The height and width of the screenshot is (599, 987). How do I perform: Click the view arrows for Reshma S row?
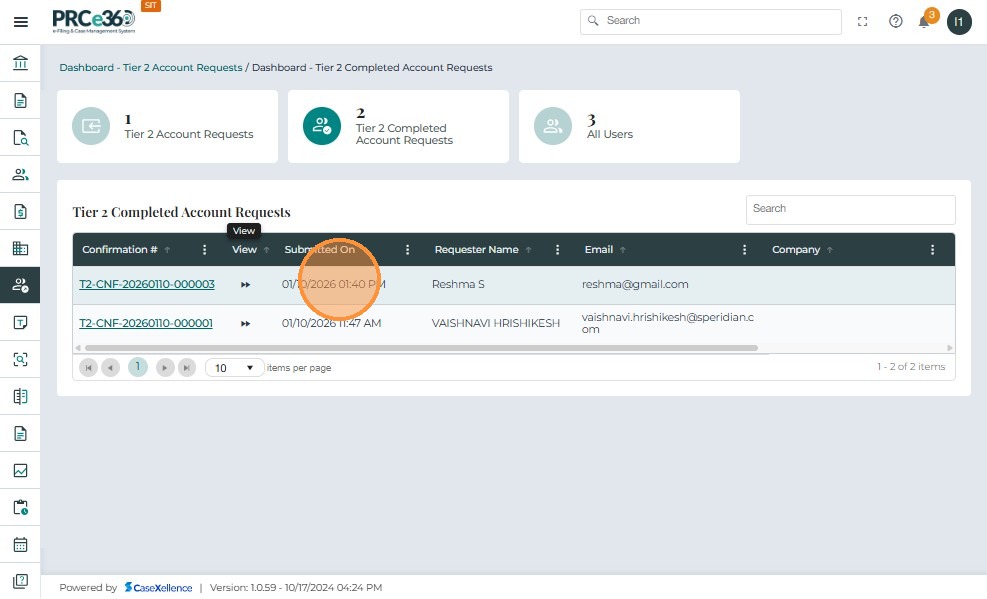click(x=246, y=285)
